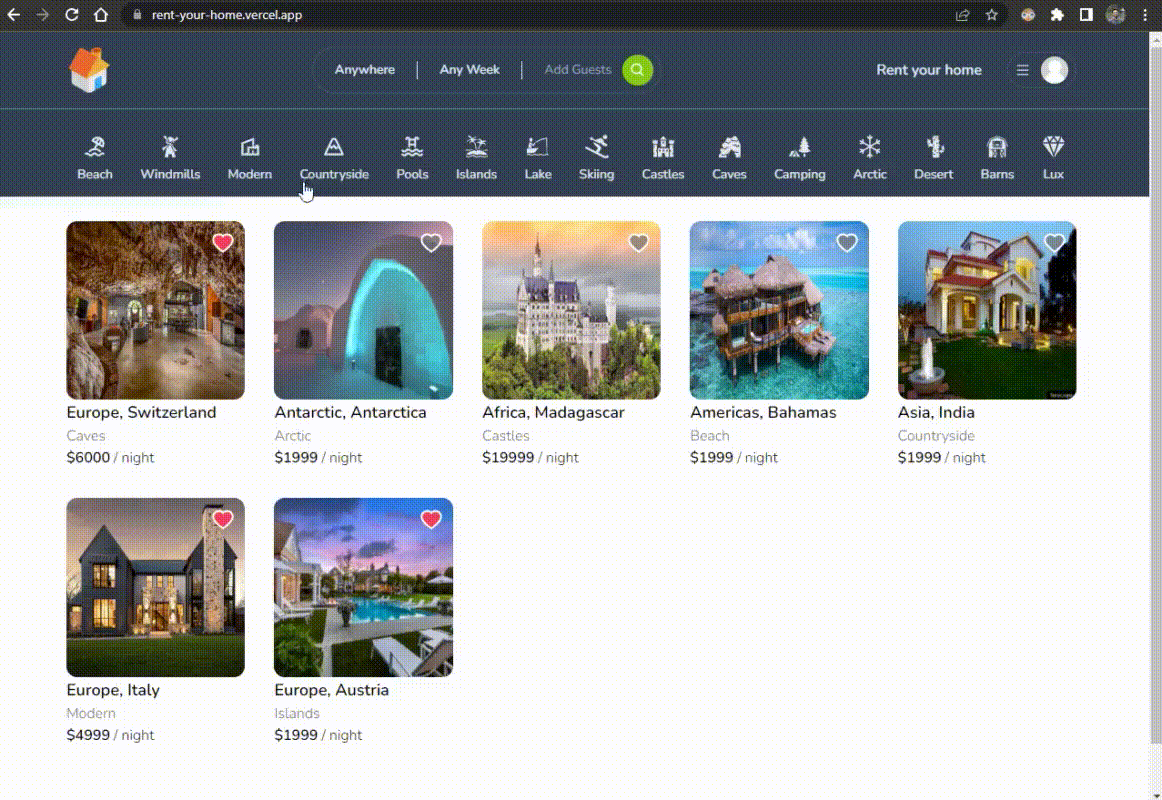Click the $6000 / night price
Image resolution: width=1162 pixels, height=800 pixels.
110,458
